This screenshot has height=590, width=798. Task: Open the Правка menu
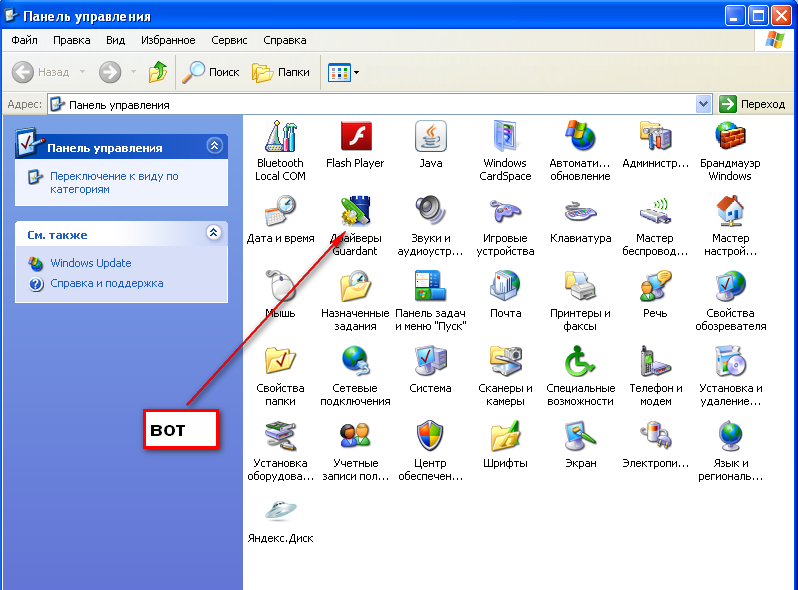[x=72, y=40]
